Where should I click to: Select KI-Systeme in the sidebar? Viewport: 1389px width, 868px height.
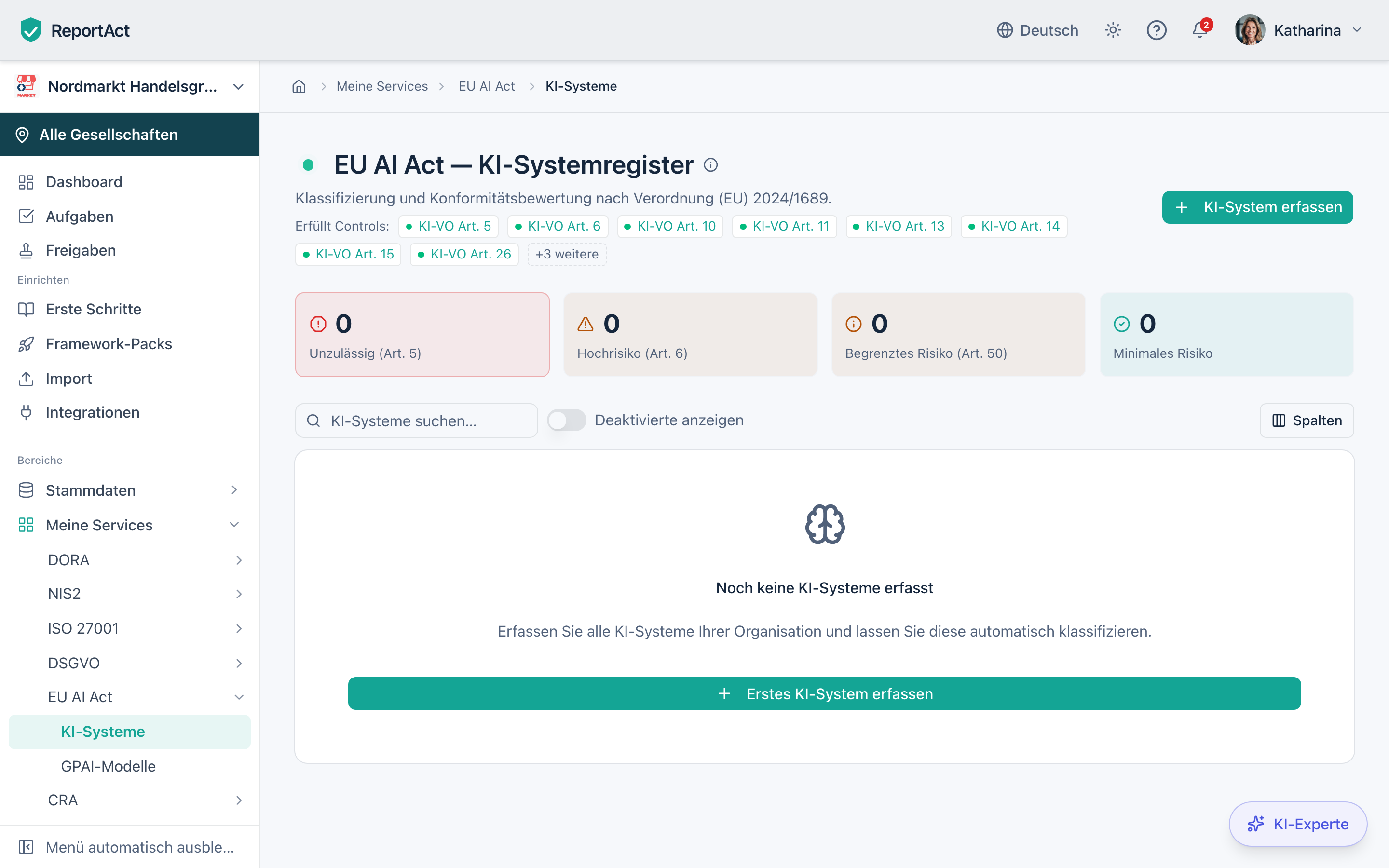[x=130, y=732]
